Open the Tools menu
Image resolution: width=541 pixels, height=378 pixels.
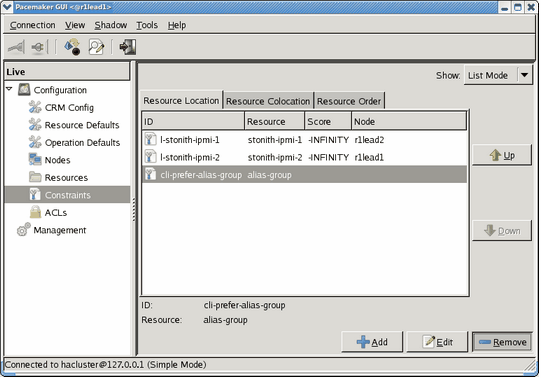tap(147, 25)
